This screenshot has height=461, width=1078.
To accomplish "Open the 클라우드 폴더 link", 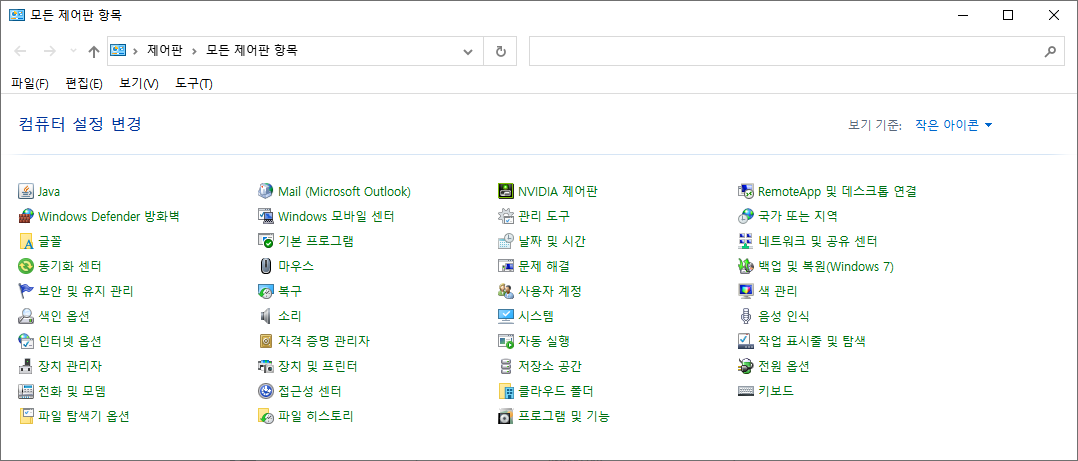I will [556, 391].
